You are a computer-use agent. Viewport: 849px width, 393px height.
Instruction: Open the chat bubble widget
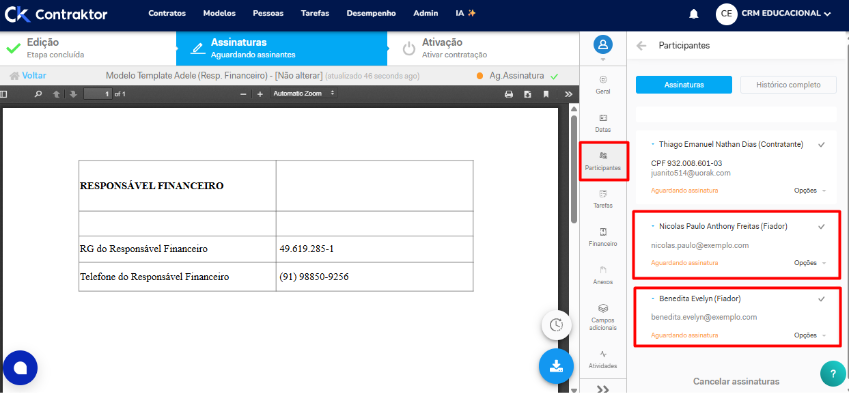[x=20, y=368]
